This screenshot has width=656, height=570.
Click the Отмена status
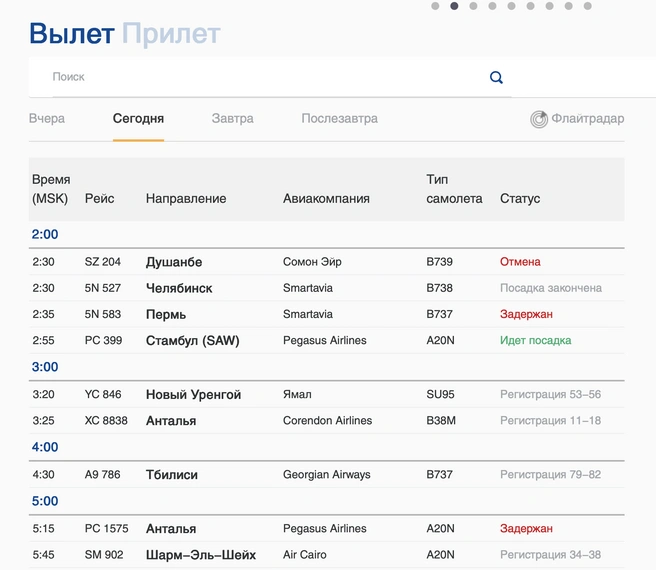(520, 262)
